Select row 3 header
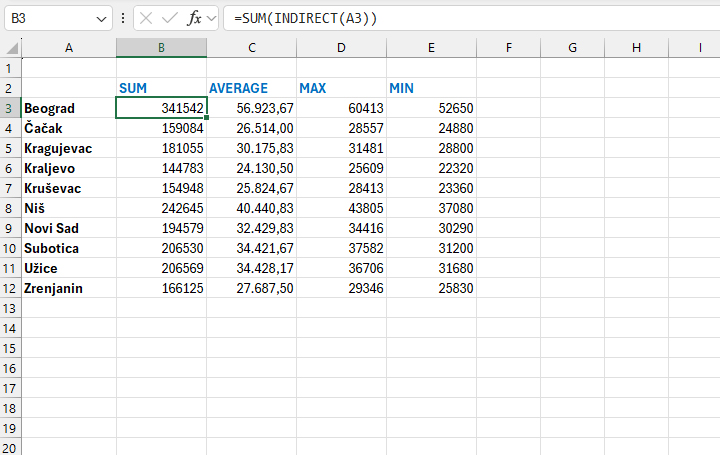The image size is (720, 455). [10, 108]
